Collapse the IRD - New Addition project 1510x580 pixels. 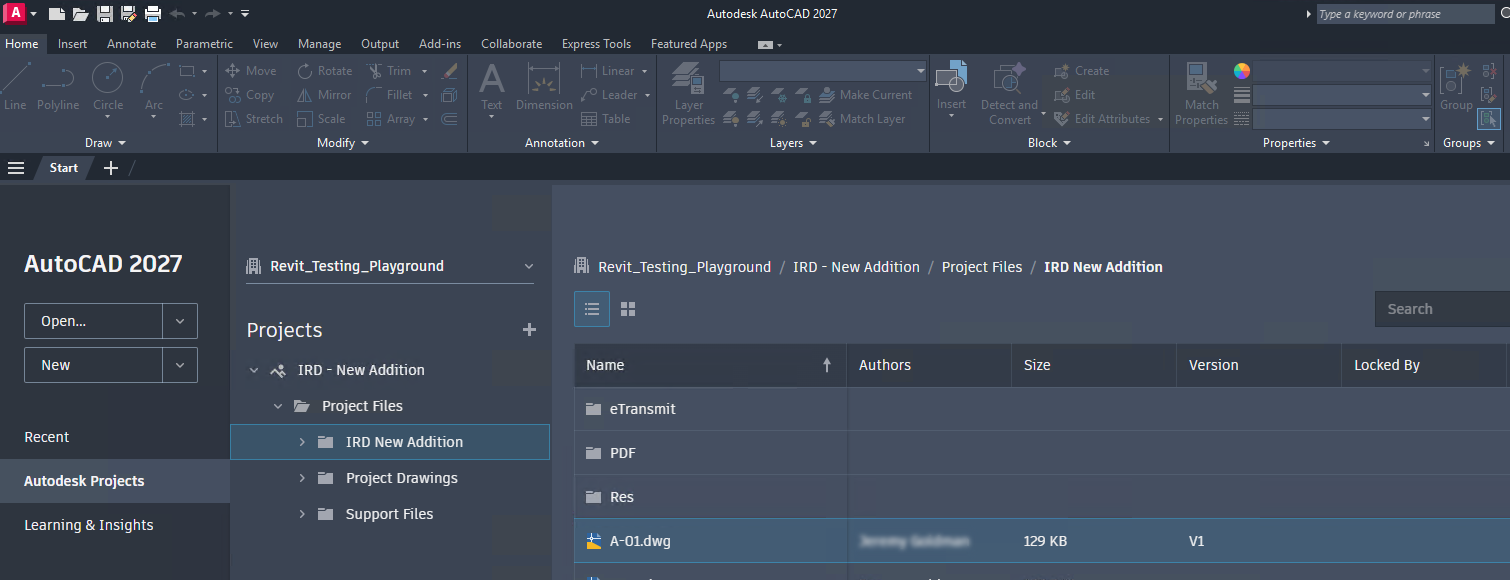pos(254,370)
